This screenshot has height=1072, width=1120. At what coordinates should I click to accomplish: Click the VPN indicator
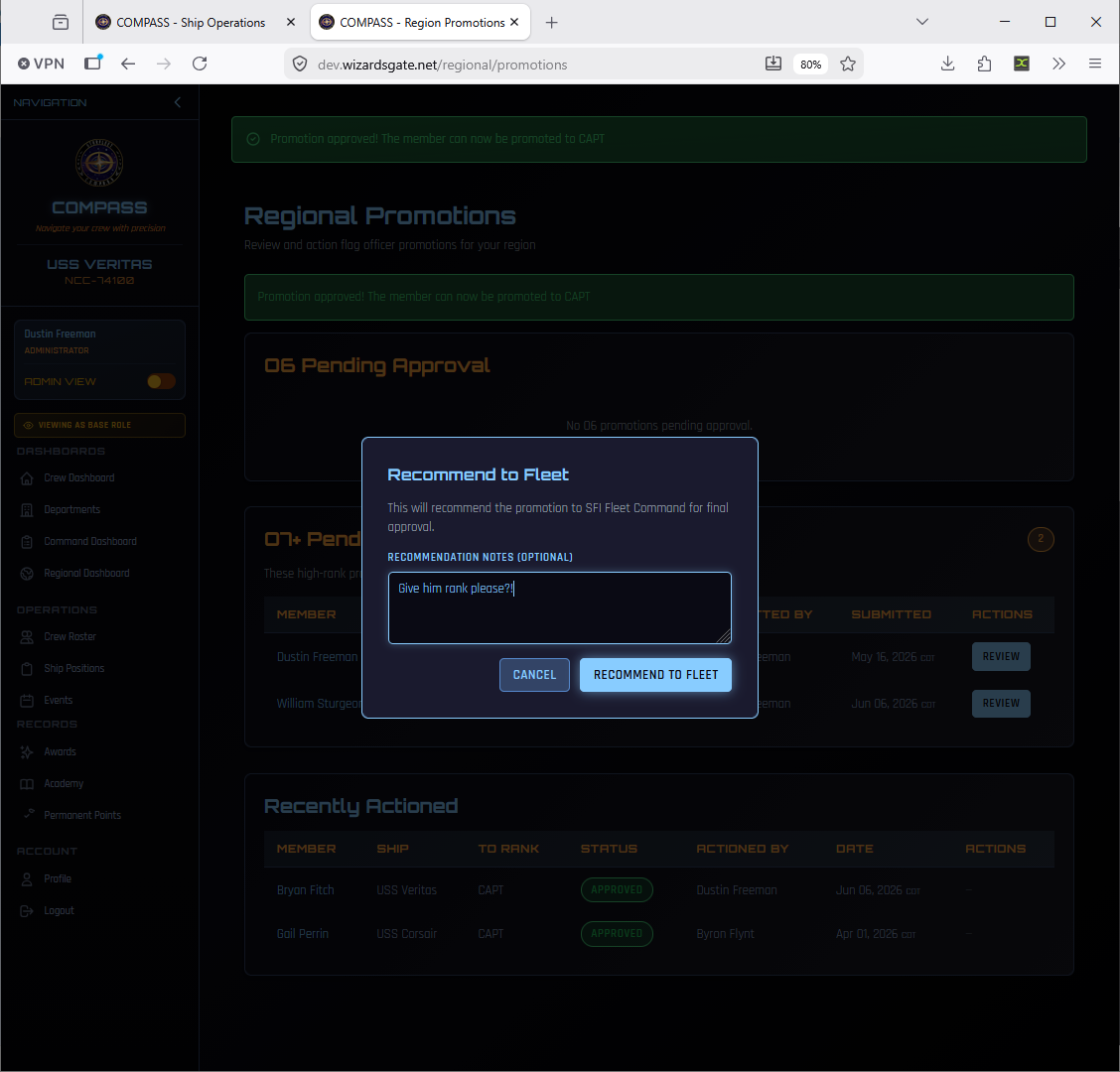(x=42, y=65)
